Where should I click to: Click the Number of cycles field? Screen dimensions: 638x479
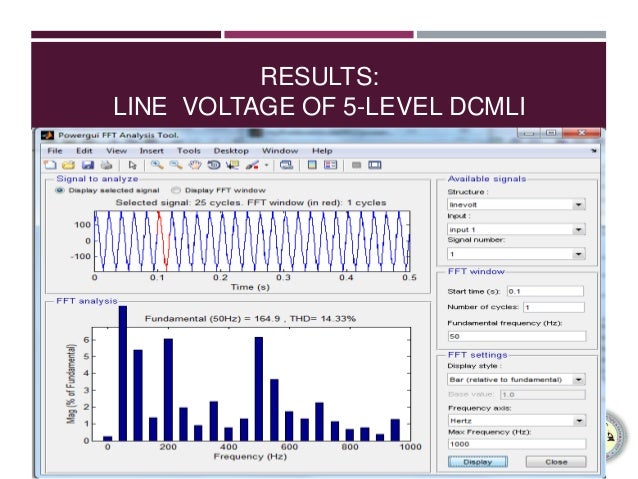554,307
